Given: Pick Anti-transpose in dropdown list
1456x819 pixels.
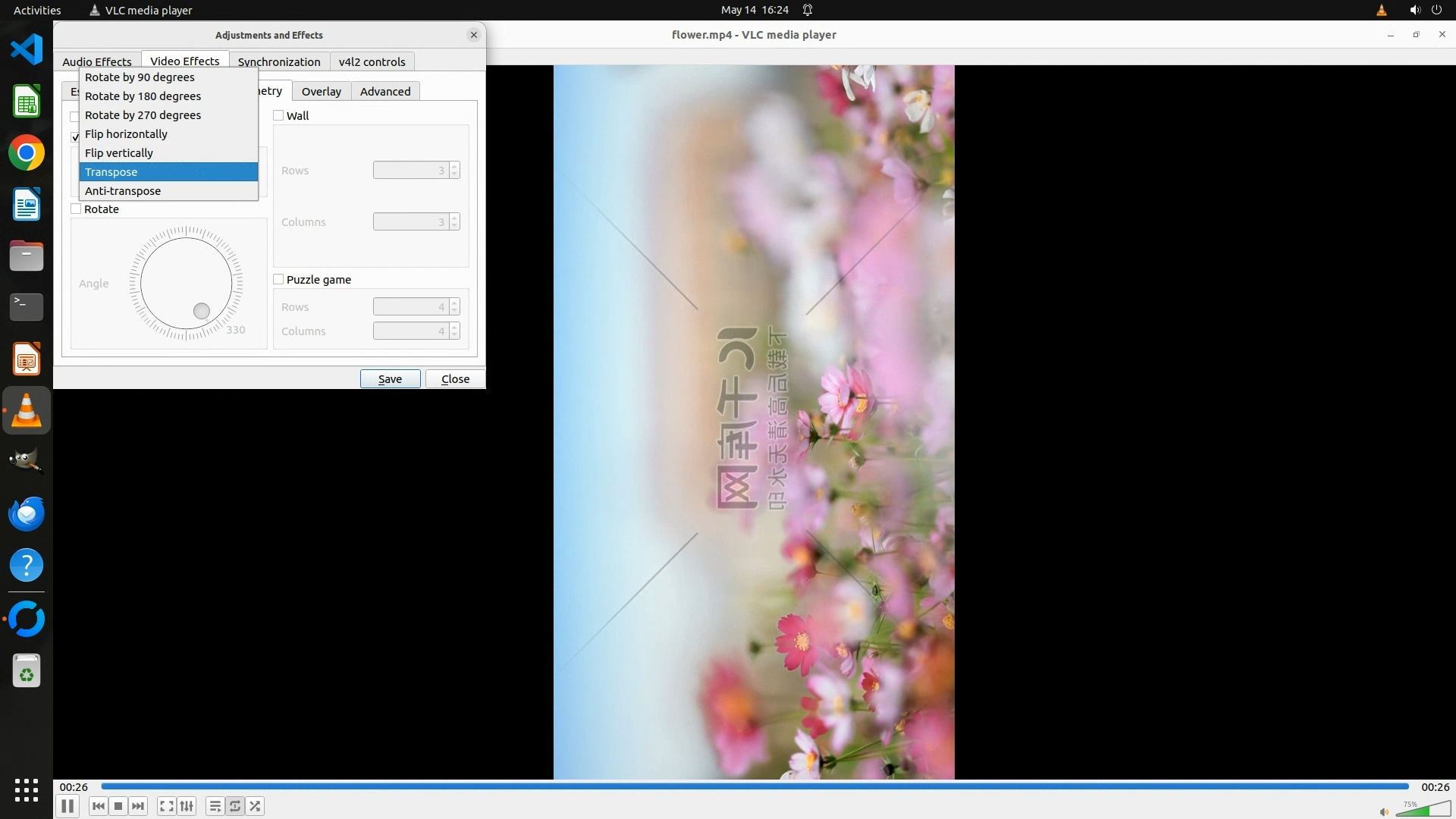Looking at the screenshot, I should [x=123, y=191].
